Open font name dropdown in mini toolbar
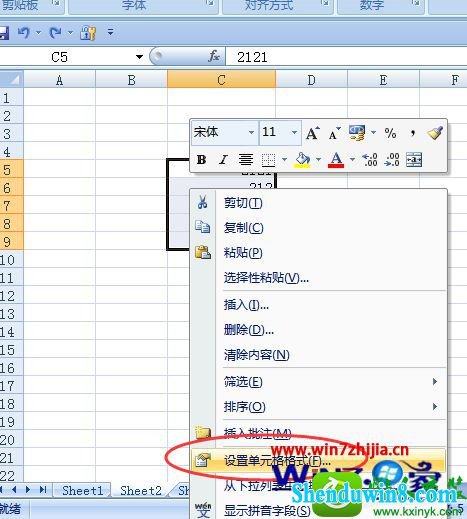 point(251,132)
